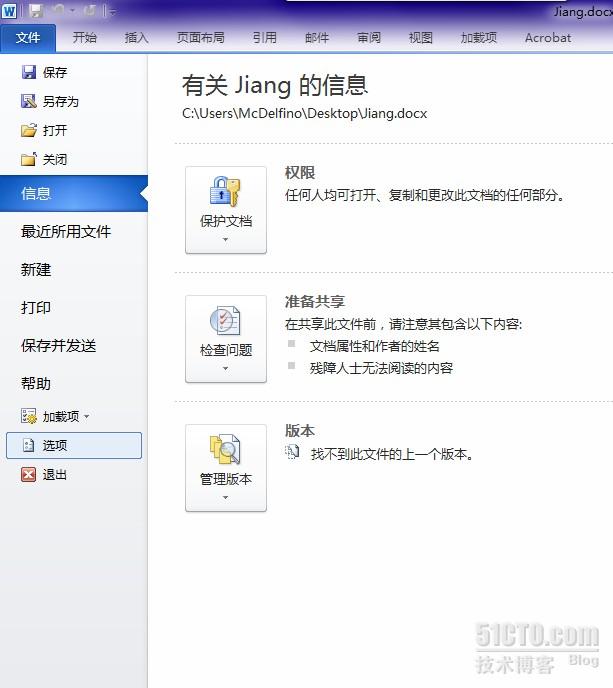This screenshot has width=613, height=688.
Task: Click the text 找不到此文件的上一个版本
Action: pyautogui.click(x=392, y=454)
